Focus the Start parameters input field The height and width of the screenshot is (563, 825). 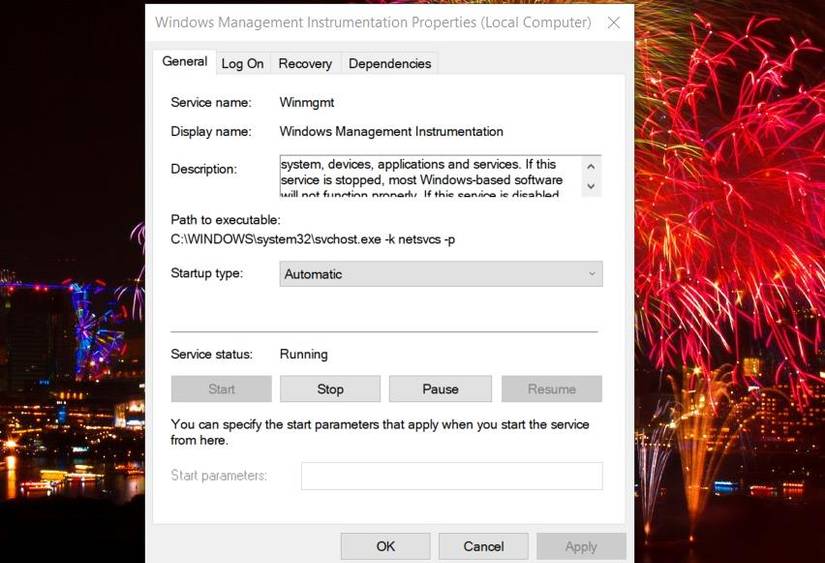point(452,476)
